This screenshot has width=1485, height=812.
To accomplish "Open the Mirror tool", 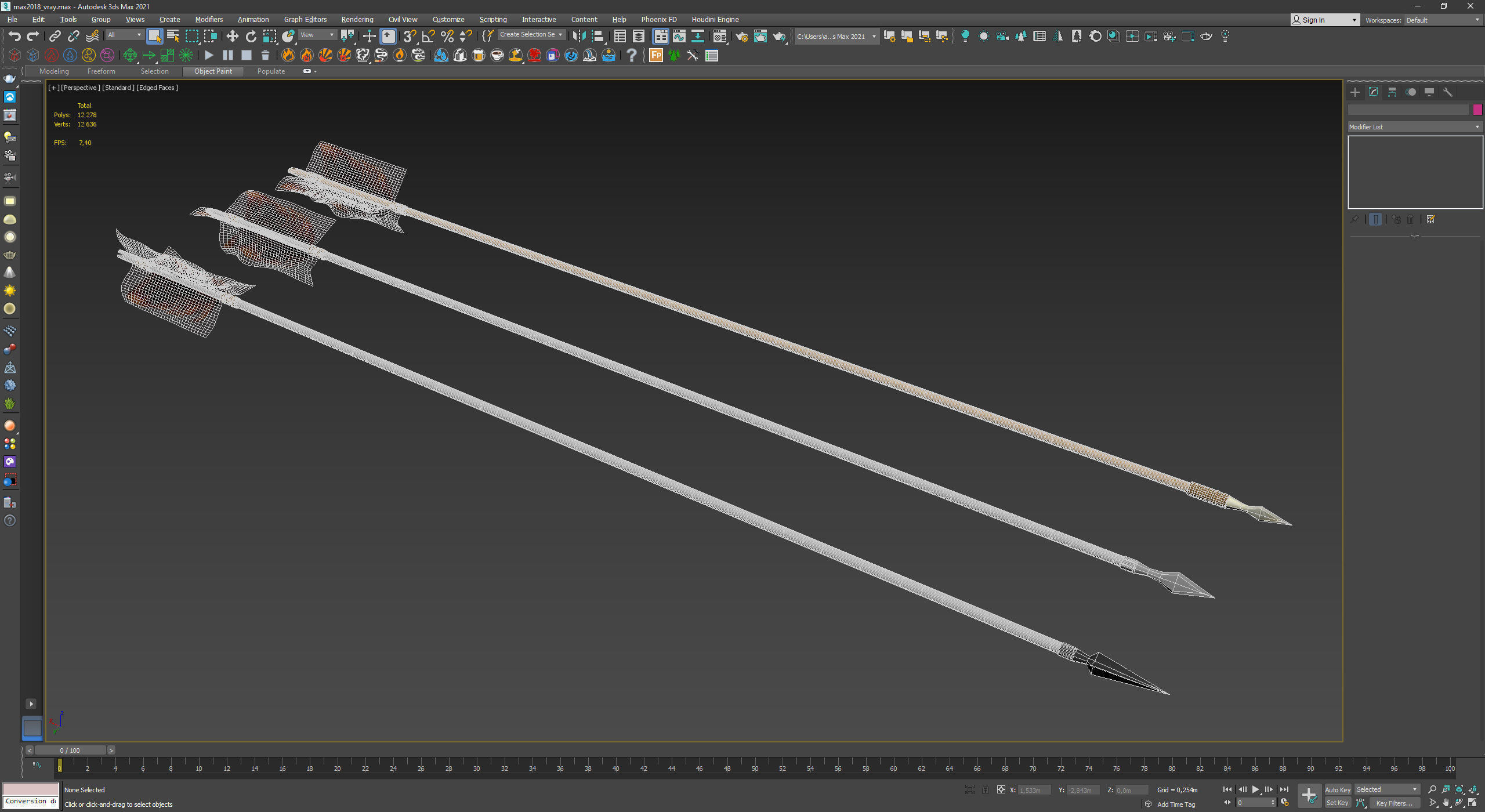I will click(578, 37).
